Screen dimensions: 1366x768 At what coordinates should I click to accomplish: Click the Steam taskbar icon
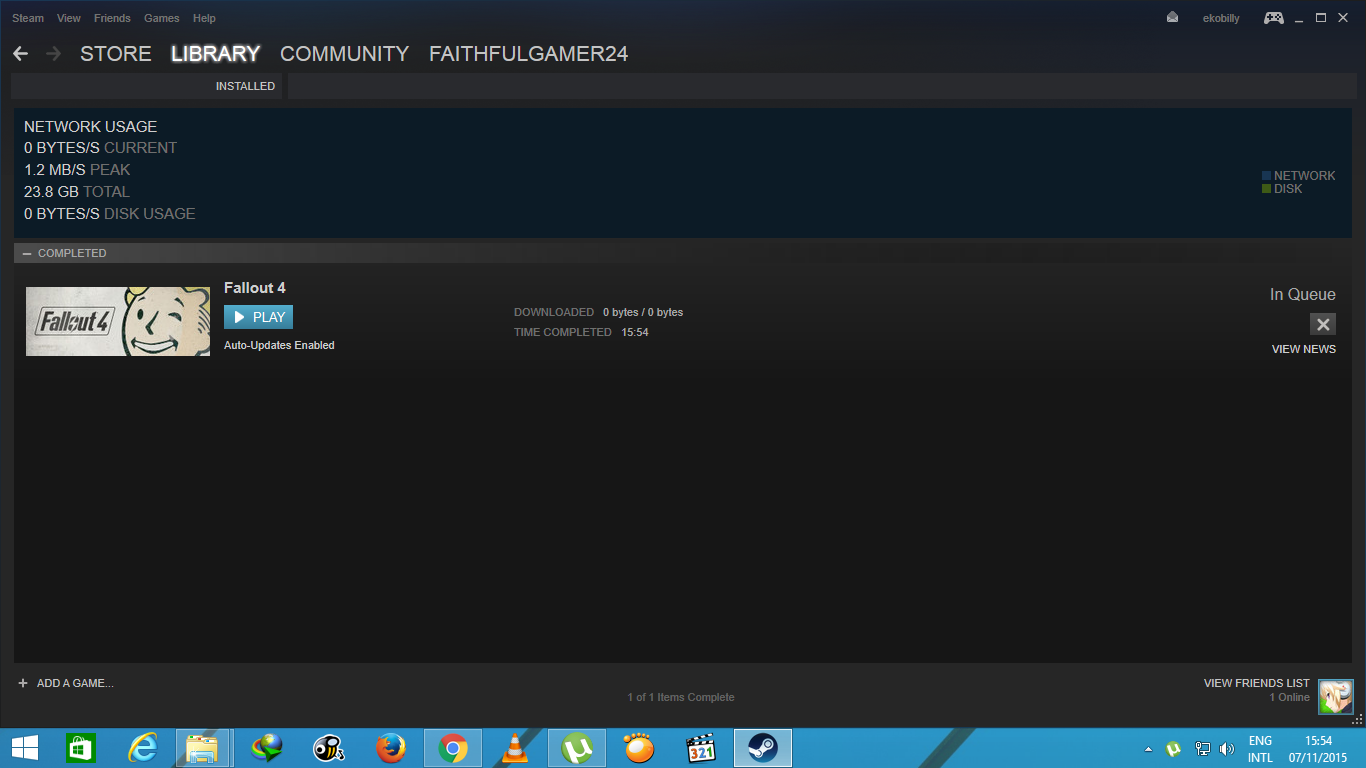tap(763, 748)
